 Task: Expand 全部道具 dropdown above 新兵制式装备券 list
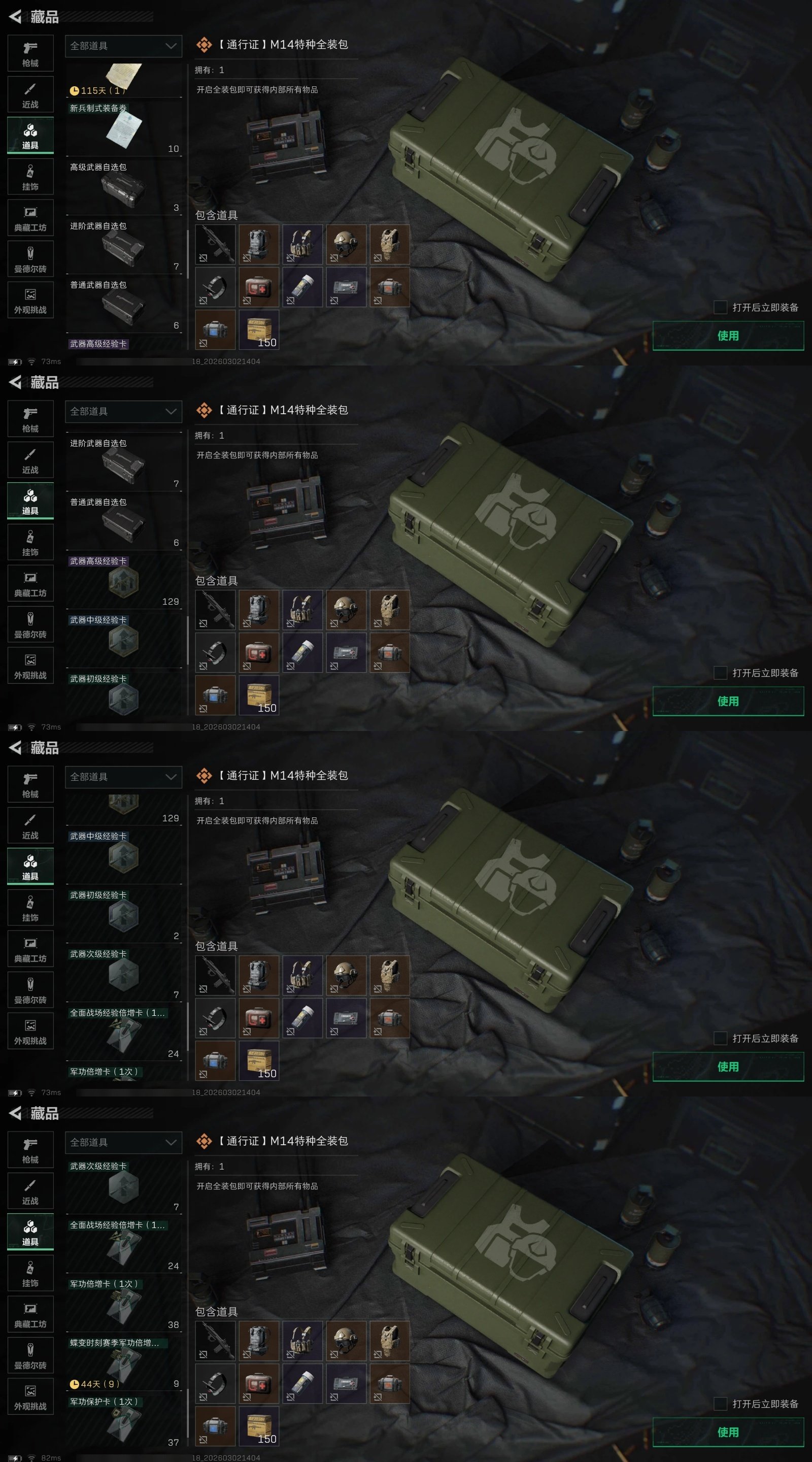point(124,46)
